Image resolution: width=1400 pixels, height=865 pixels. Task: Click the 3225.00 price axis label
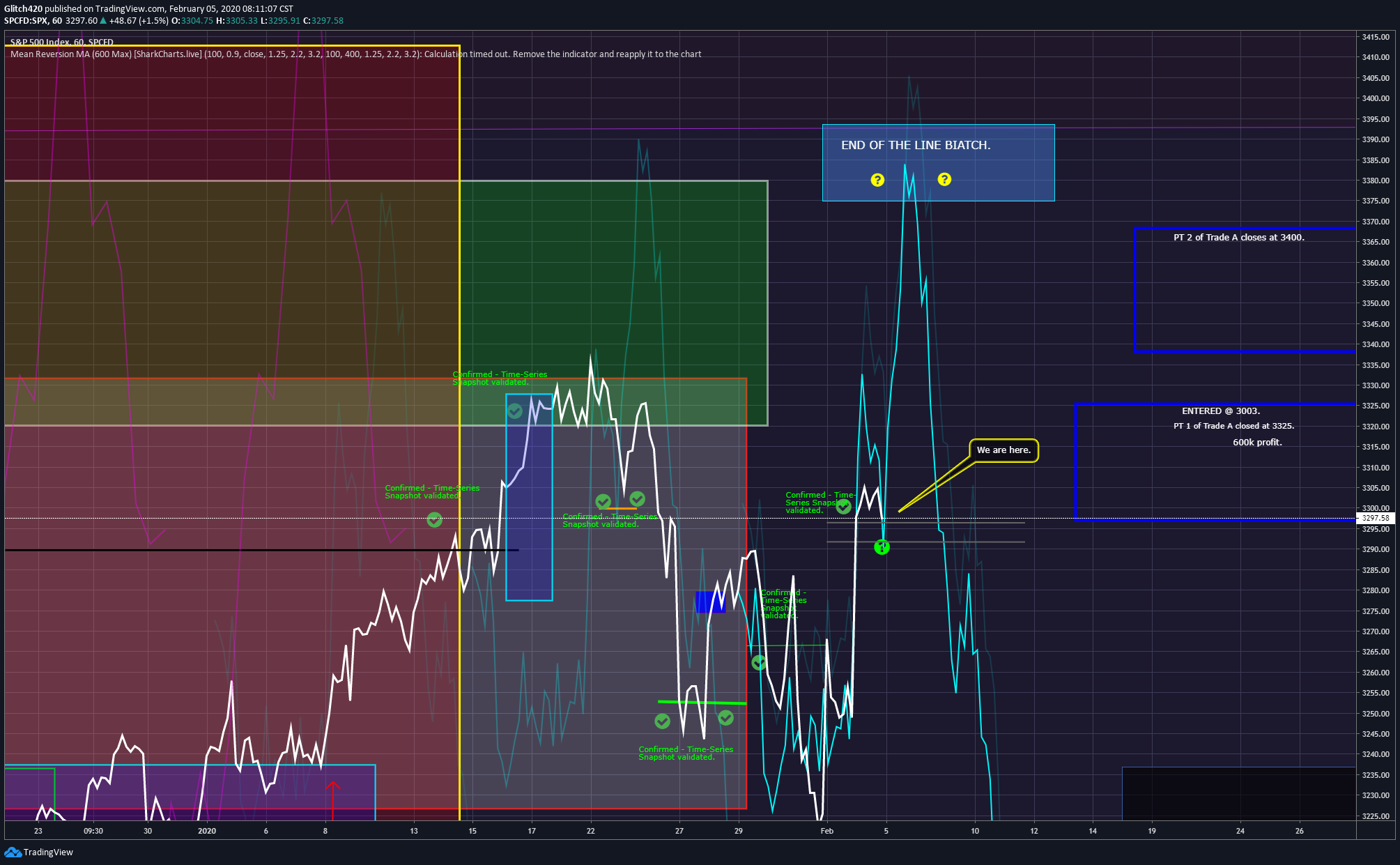(1375, 816)
